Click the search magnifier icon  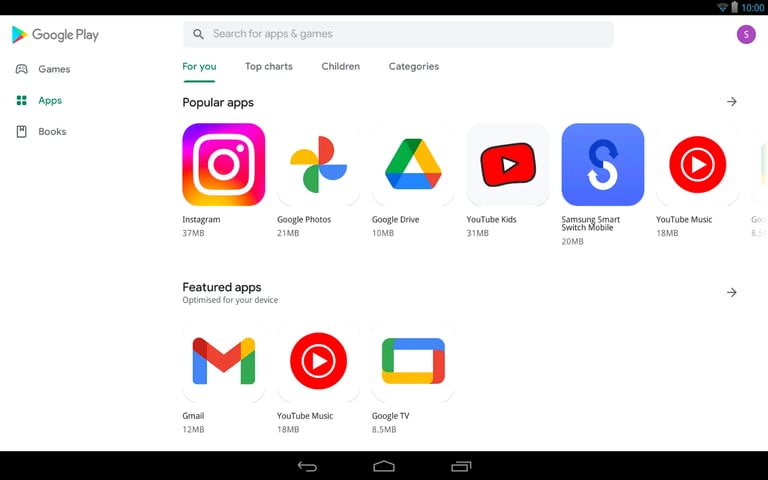click(x=198, y=34)
